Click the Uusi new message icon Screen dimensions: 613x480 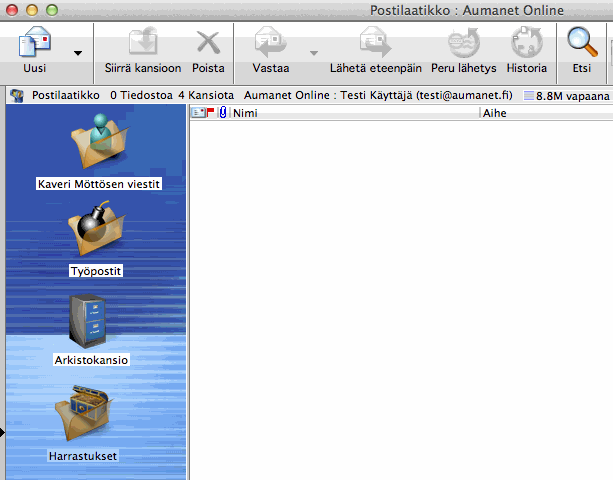pos(35,45)
